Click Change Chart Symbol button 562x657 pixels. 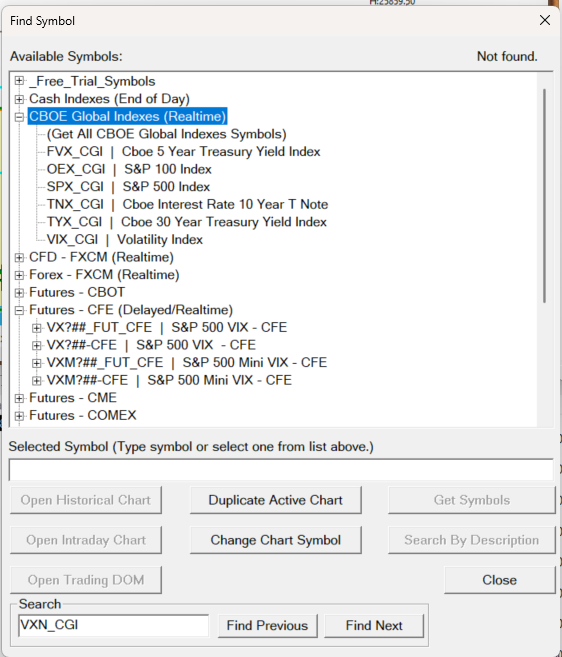tap(275, 540)
